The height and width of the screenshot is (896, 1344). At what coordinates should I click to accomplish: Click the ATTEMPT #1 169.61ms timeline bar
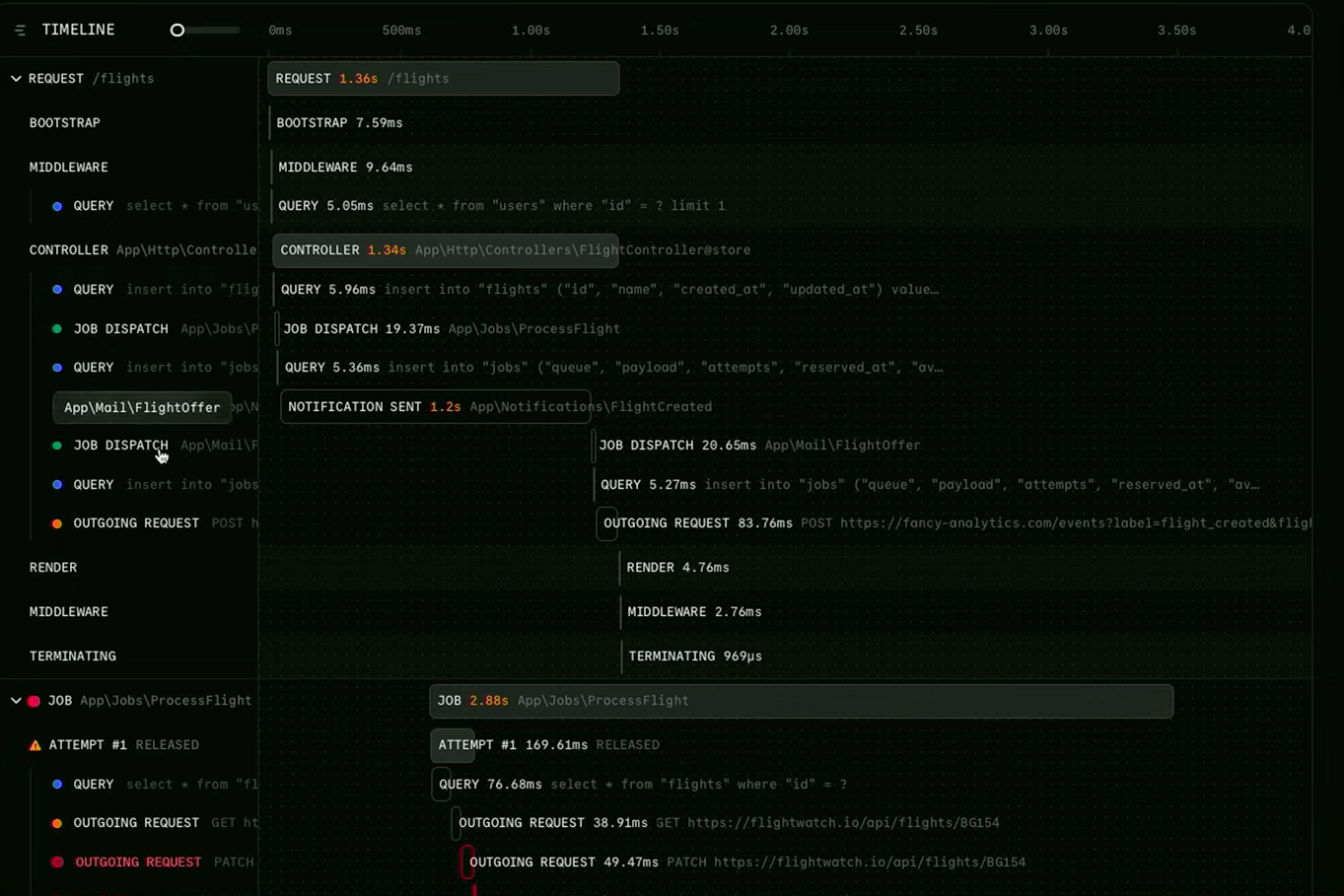453,745
